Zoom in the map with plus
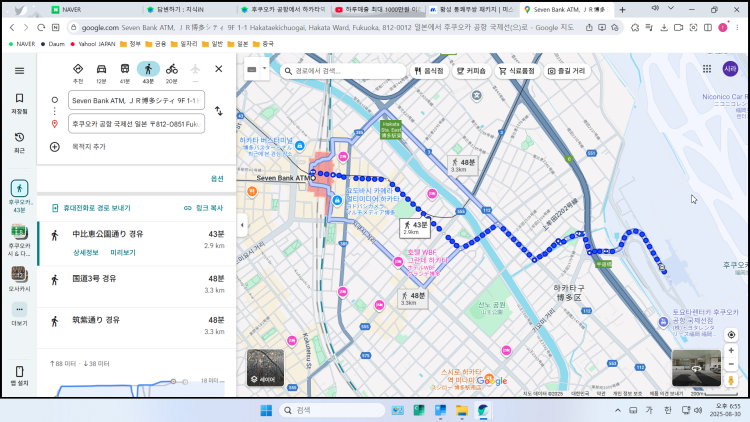Screen dimensions: 750x422 (731, 350)
